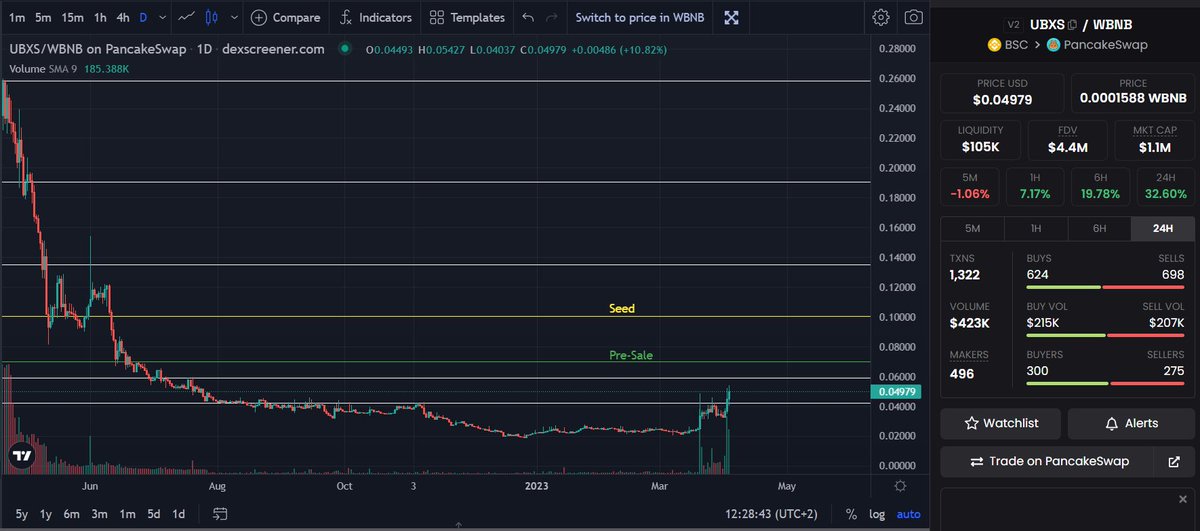The width and height of the screenshot is (1200, 531).
Task: Click the green market status dot
Action: [x=345, y=48]
